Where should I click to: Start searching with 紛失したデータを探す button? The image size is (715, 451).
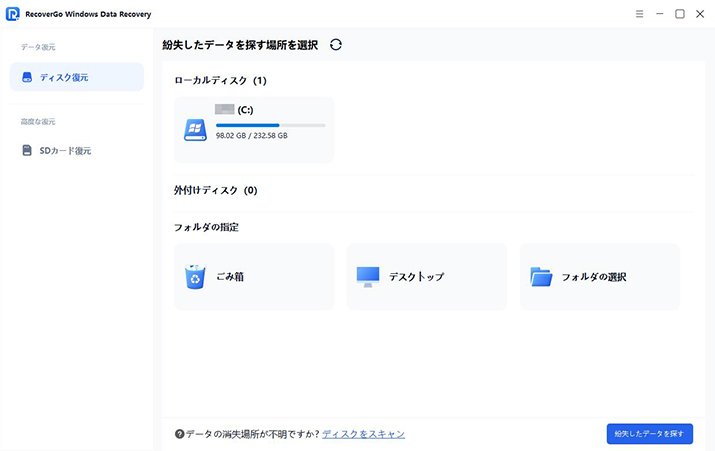649,434
